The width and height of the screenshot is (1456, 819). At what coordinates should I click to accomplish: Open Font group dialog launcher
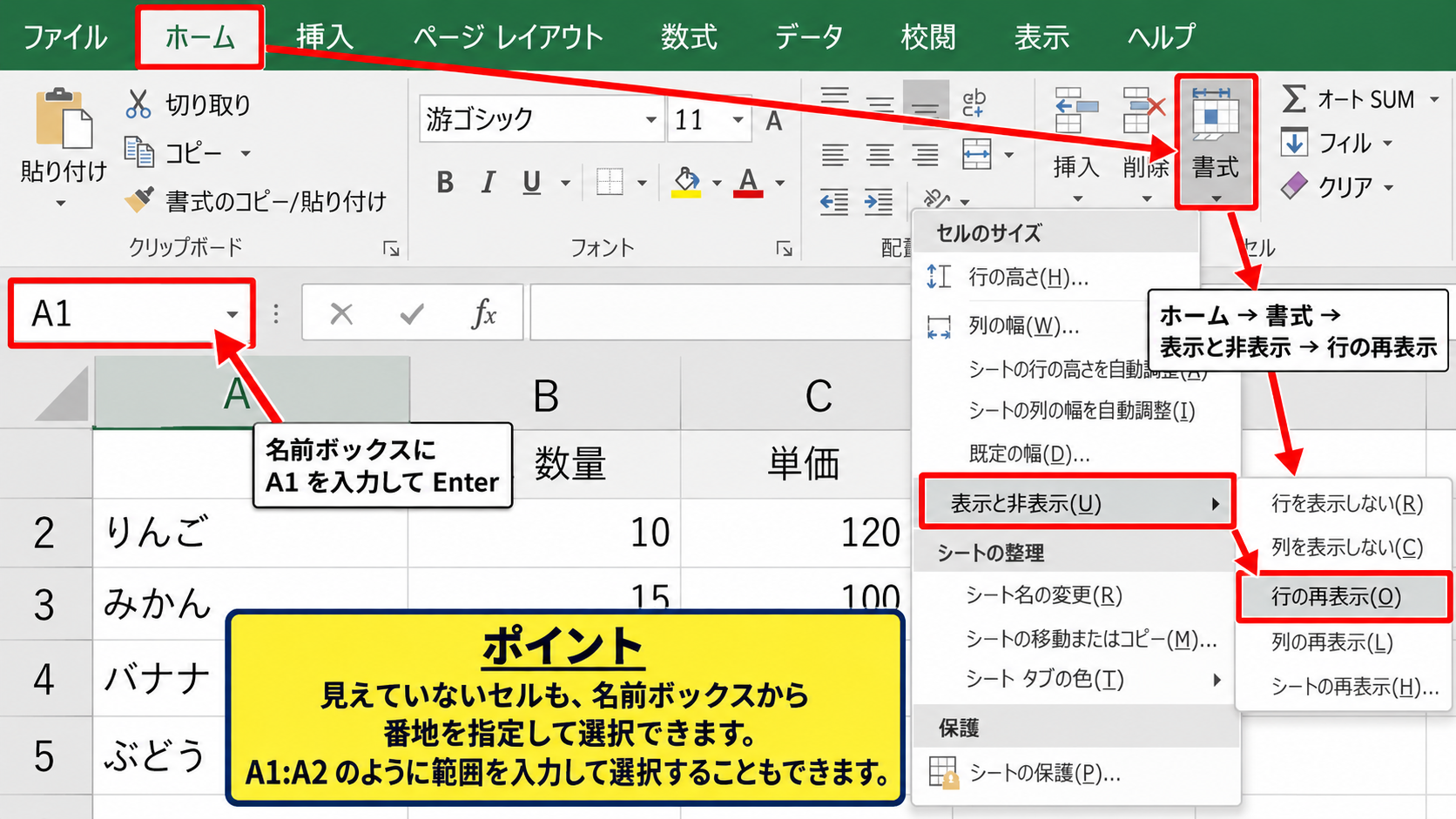pyautogui.click(x=784, y=249)
